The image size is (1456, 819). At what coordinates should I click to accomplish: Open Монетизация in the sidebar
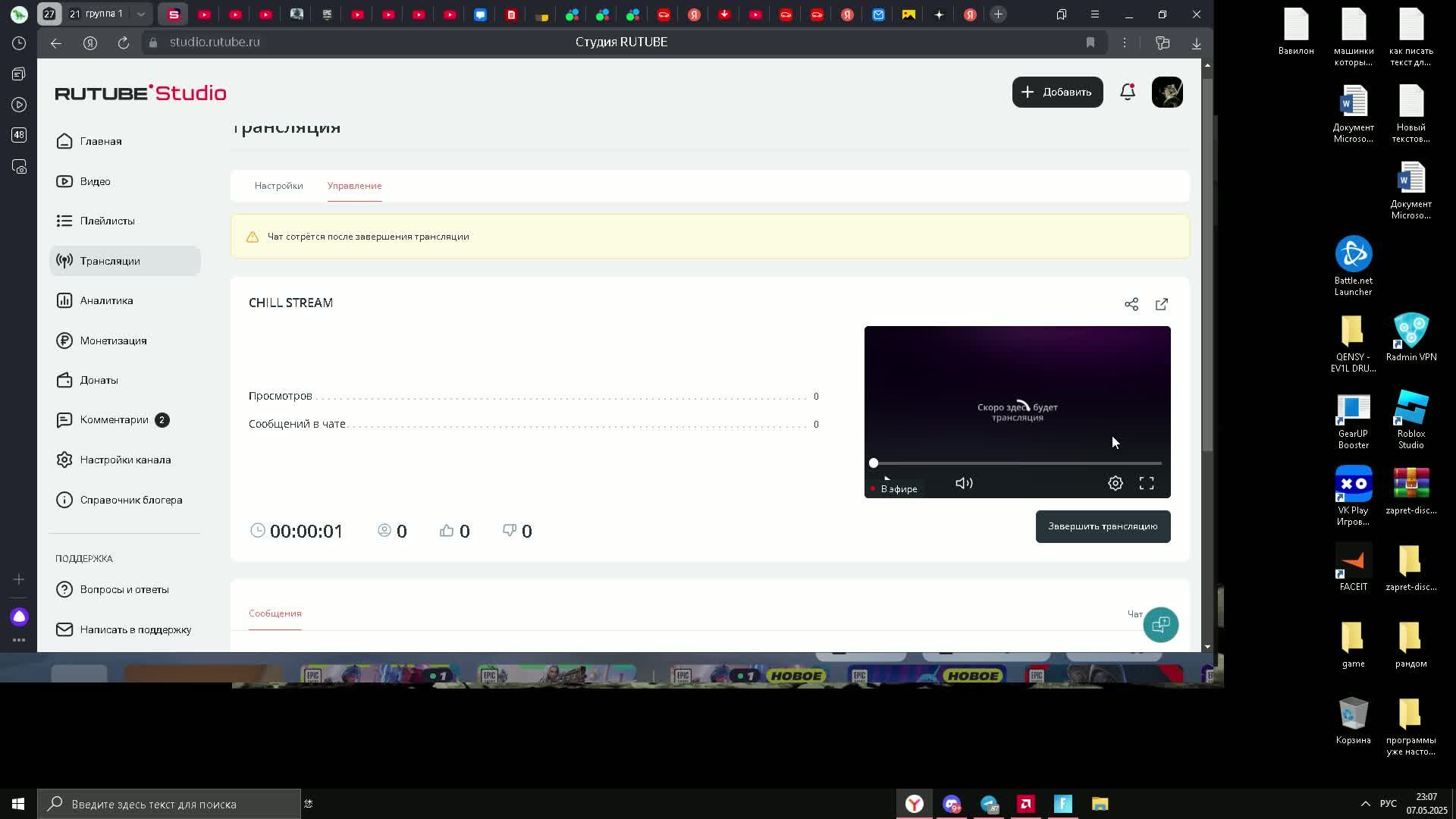click(113, 340)
